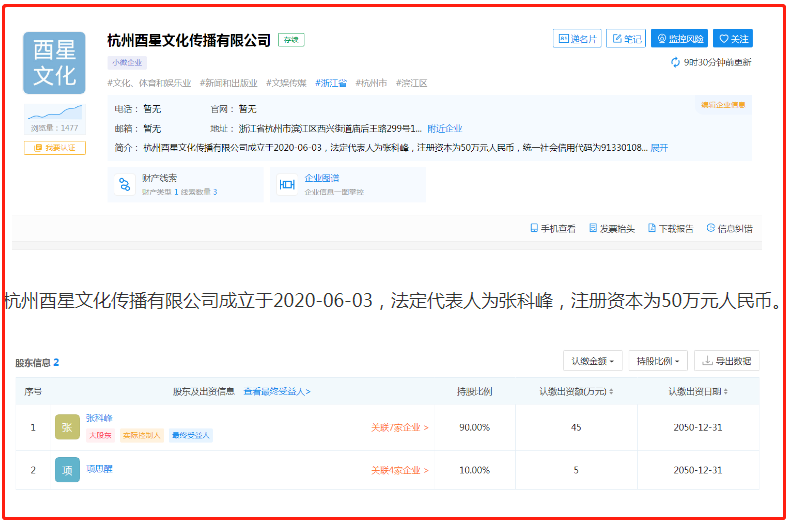Click 导出数据 export data button
This screenshot has width=787, height=521.
[x=727, y=360]
